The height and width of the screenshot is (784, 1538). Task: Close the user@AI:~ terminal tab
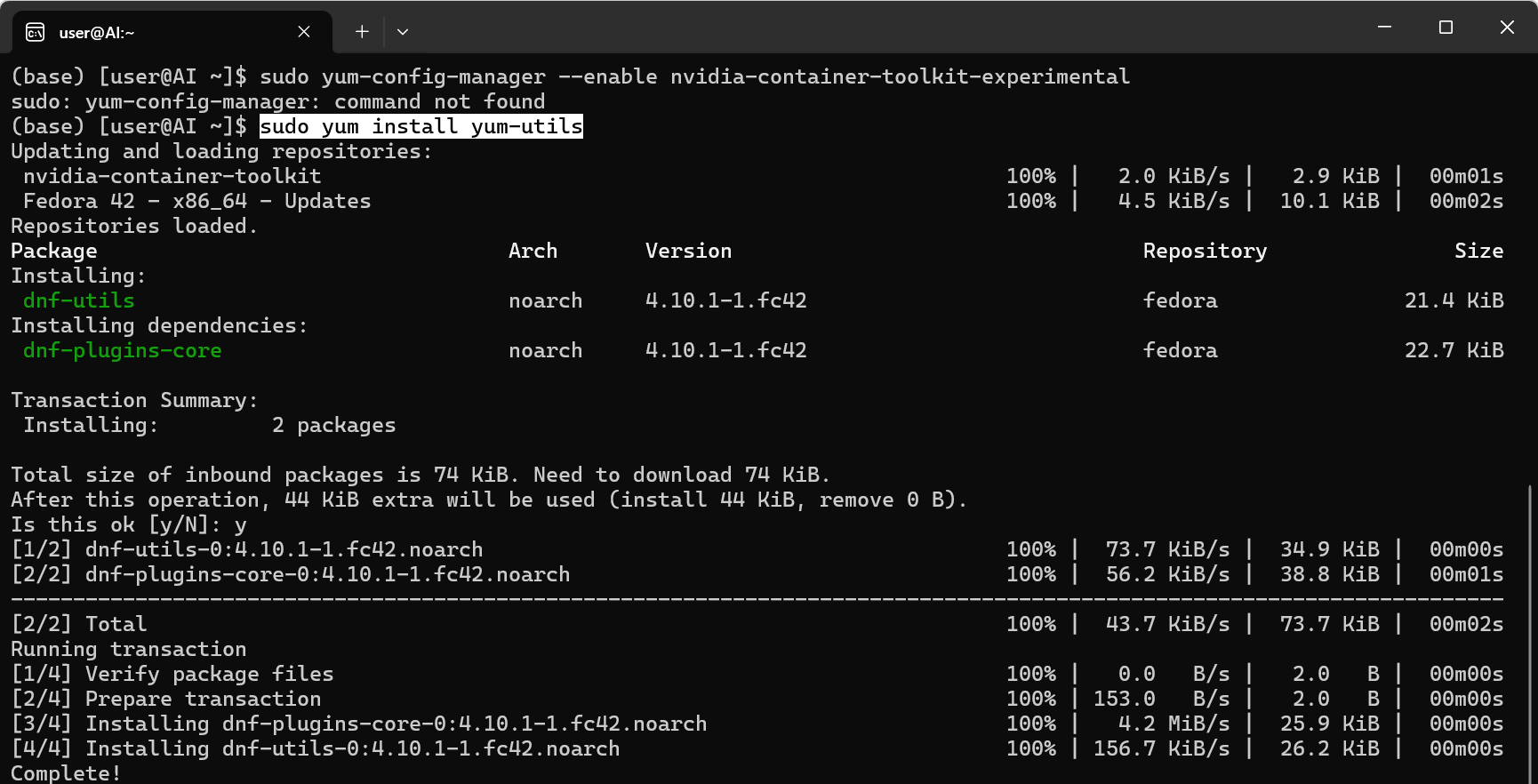coord(303,31)
